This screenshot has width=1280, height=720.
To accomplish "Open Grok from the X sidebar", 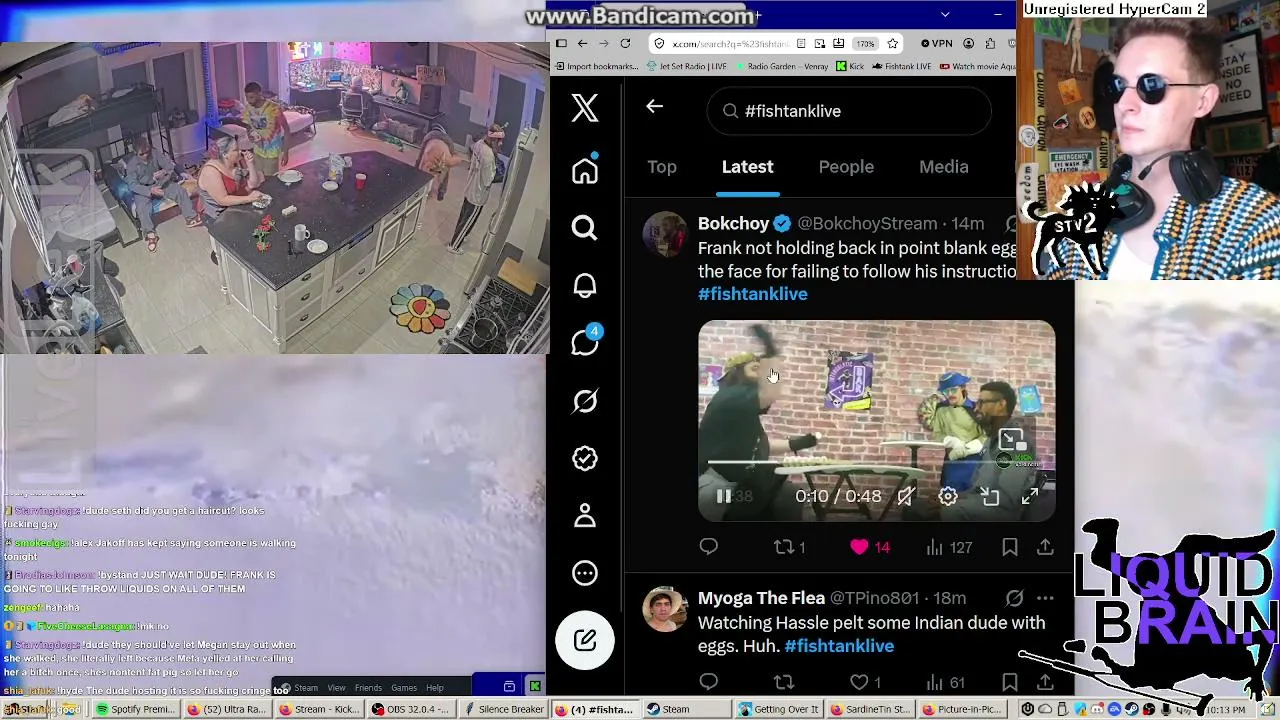I will (x=585, y=401).
